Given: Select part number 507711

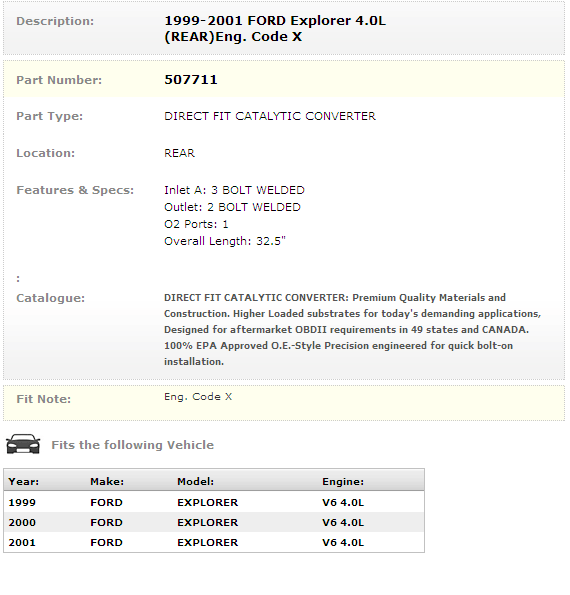Looking at the screenshot, I should (x=191, y=80).
